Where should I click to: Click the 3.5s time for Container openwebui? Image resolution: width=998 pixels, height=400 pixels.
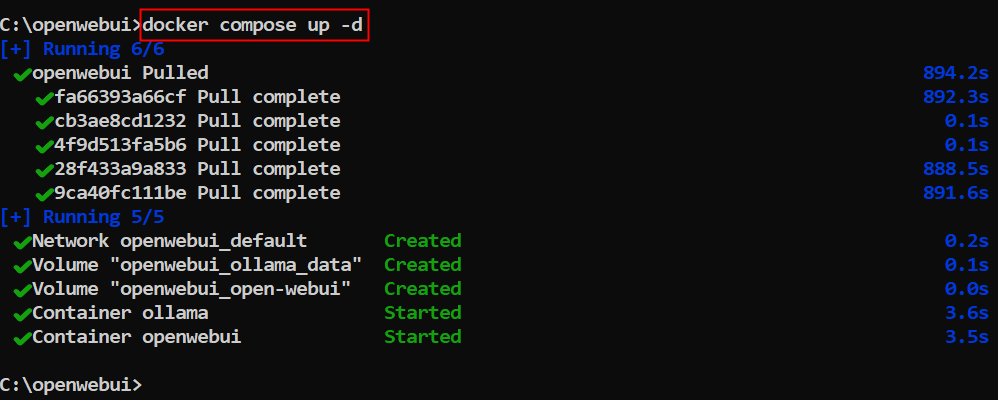pos(966,337)
